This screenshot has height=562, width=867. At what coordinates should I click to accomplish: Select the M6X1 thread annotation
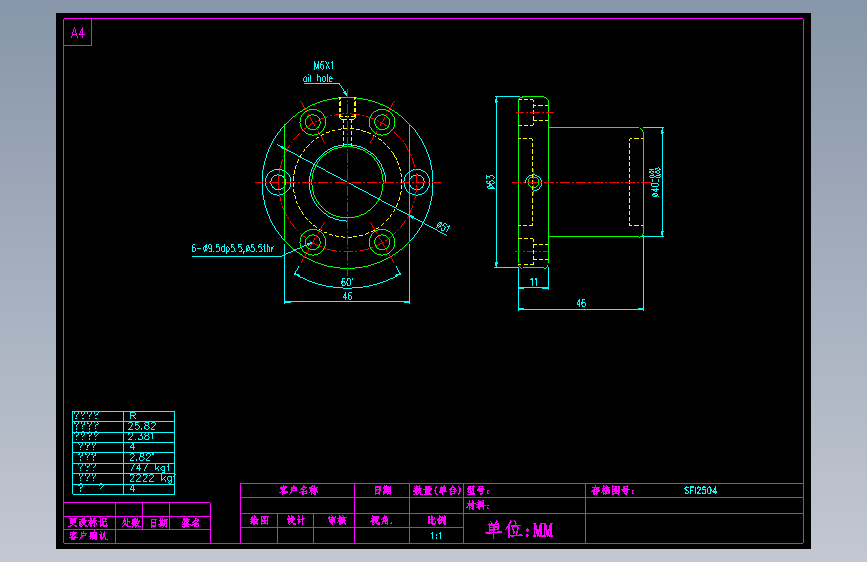click(x=324, y=65)
